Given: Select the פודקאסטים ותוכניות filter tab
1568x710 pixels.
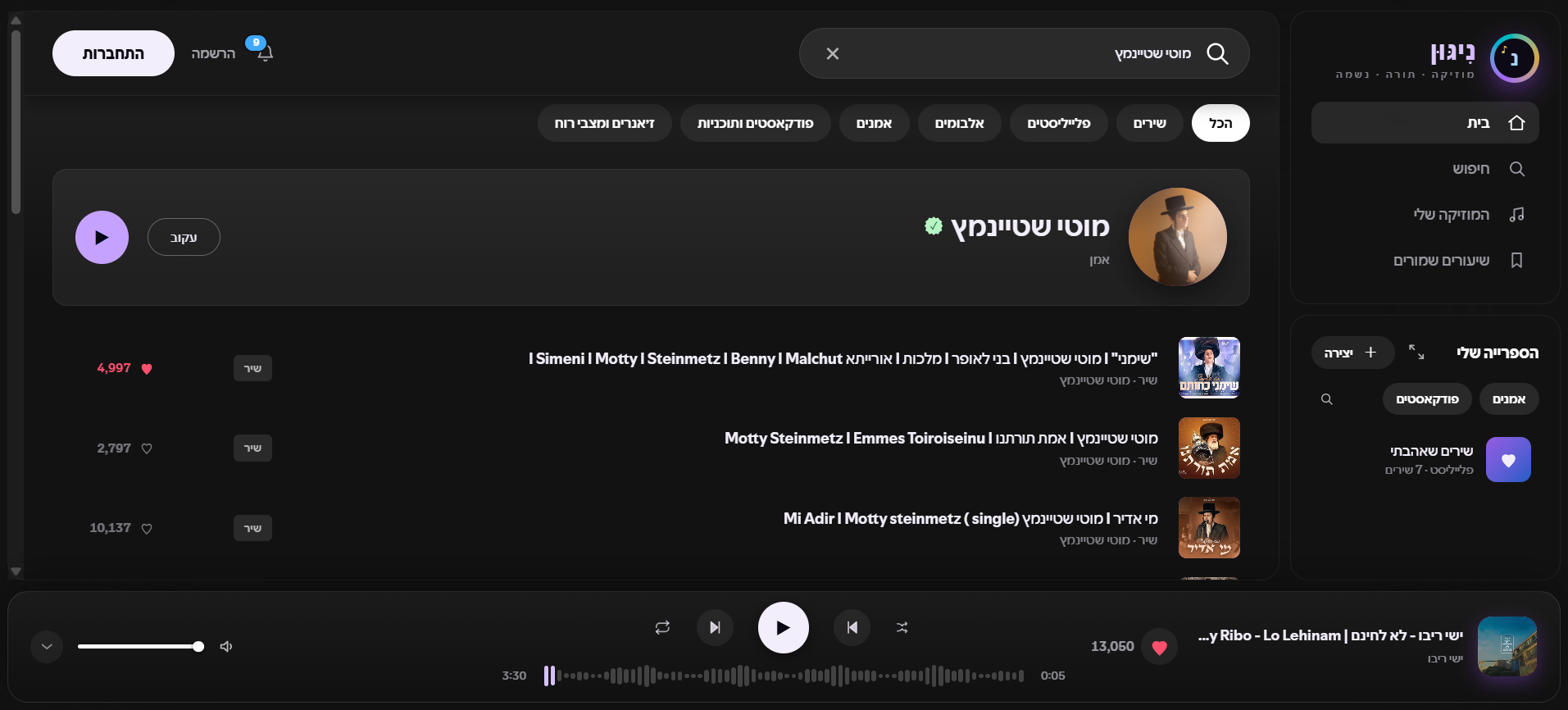Looking at the screenshot, I should tap(756, 123).
